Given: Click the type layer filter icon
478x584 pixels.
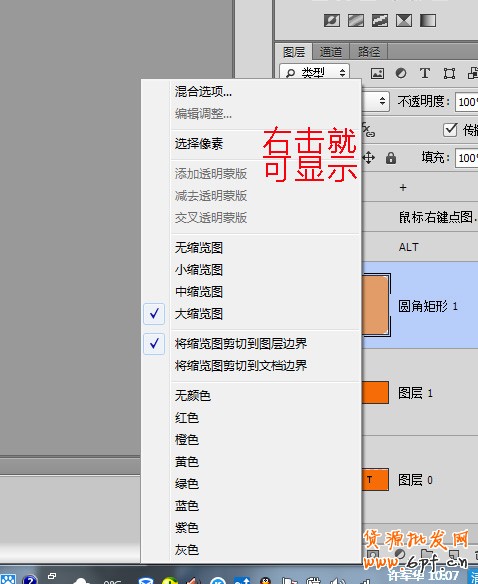Looking at the screenshot, I should 425,73.
